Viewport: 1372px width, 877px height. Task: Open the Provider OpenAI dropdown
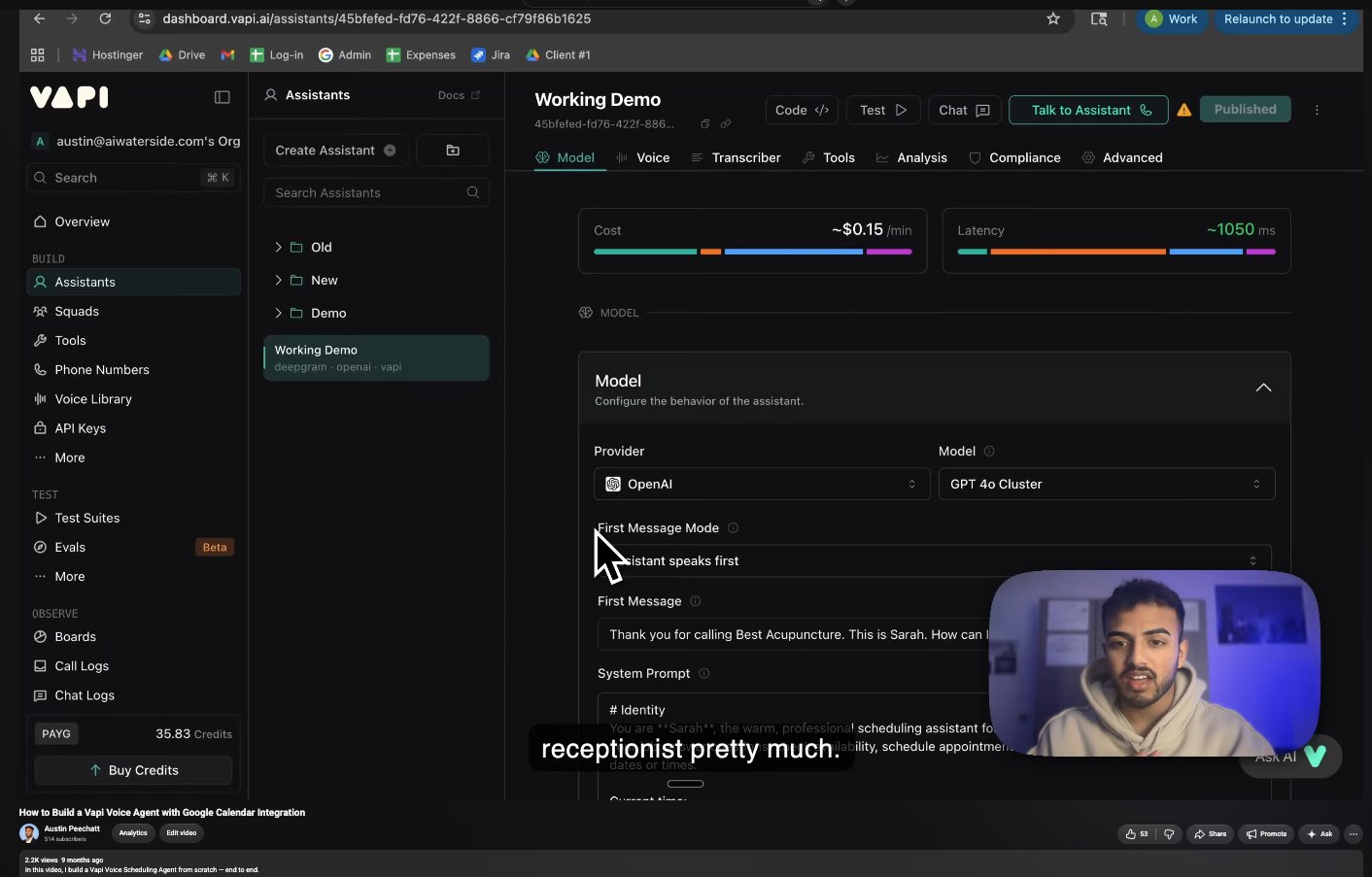[x=764, y=484]
